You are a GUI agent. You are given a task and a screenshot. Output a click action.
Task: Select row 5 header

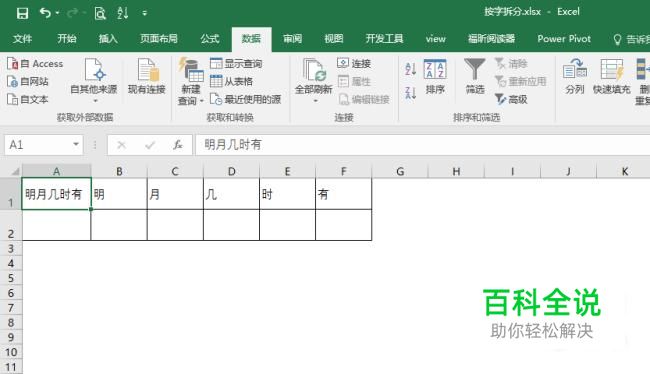(x=11, y=278)
